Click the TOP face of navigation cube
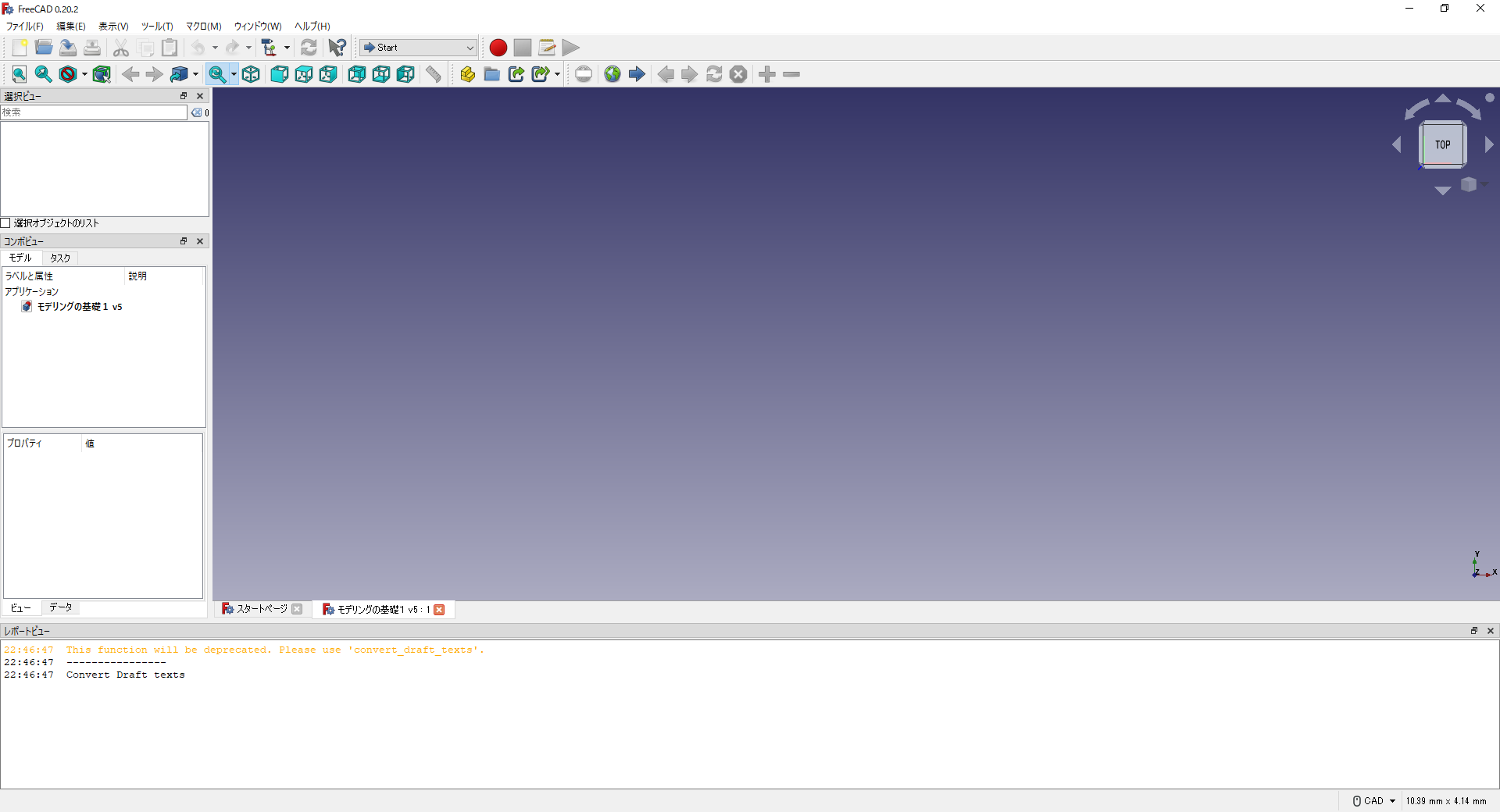The height and width of the screenshot is (812, 1500). point(1442,144)
